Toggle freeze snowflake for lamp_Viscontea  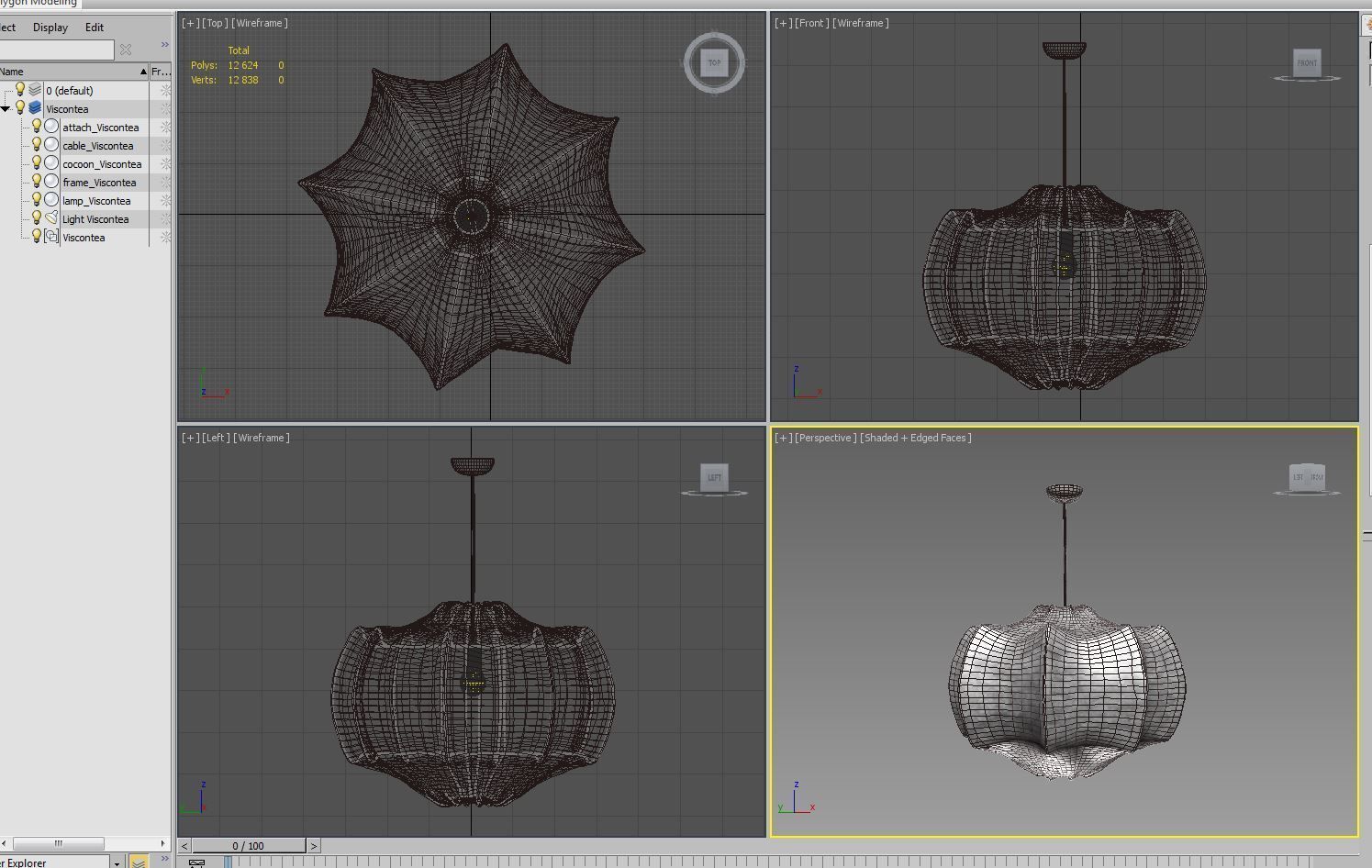click(165, 200)
